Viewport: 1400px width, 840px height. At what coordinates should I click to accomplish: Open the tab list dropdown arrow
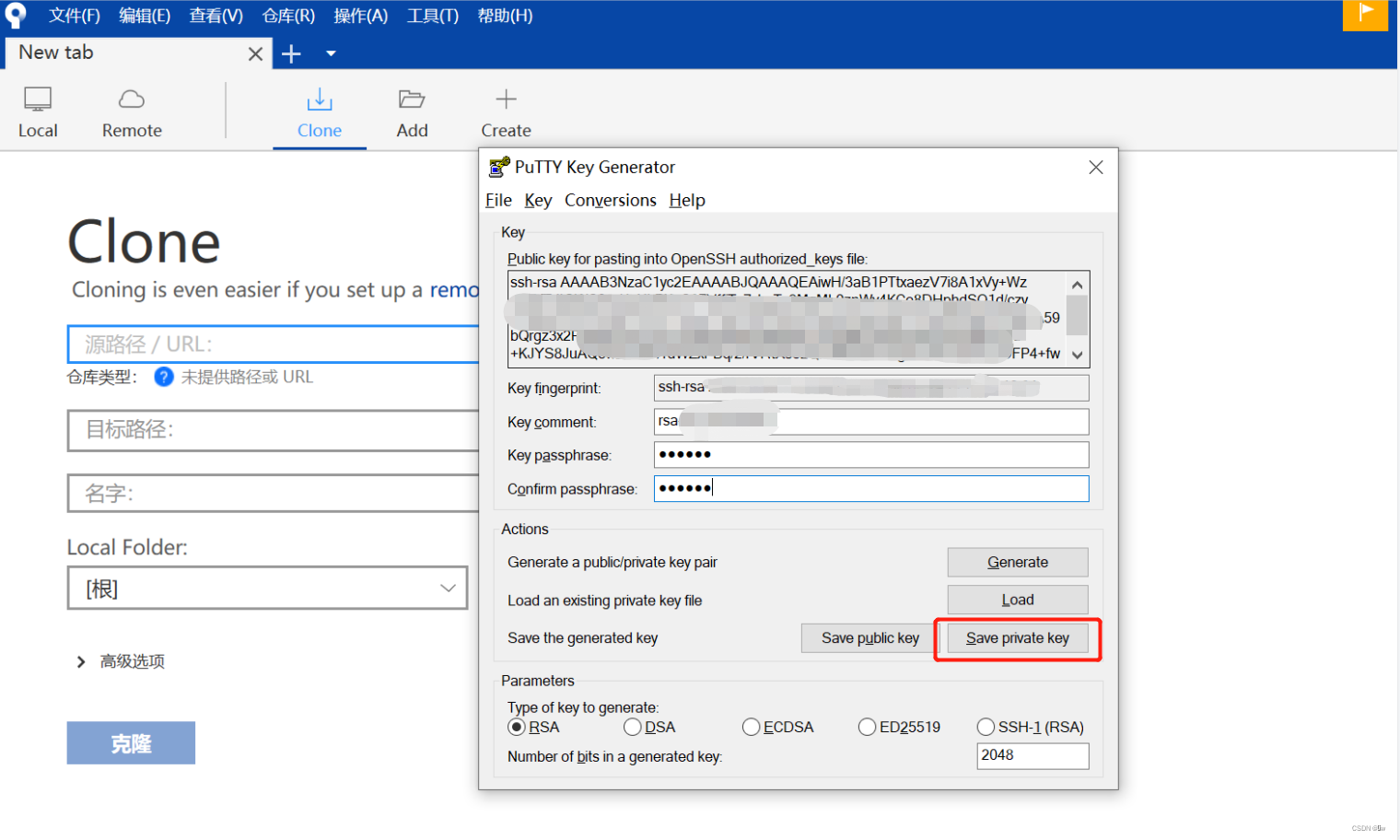point(331,54)
